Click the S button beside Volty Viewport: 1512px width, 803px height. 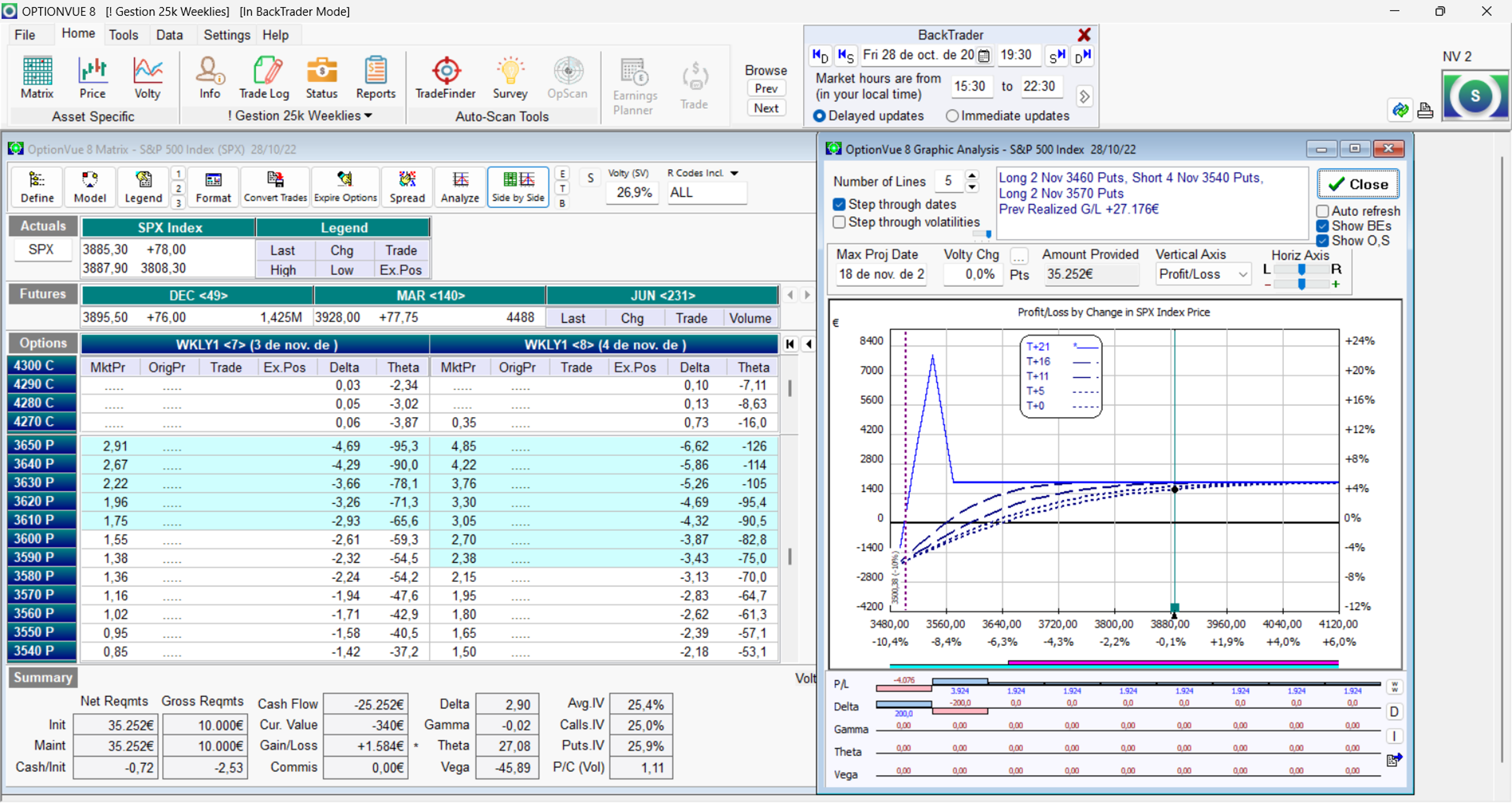590,178
